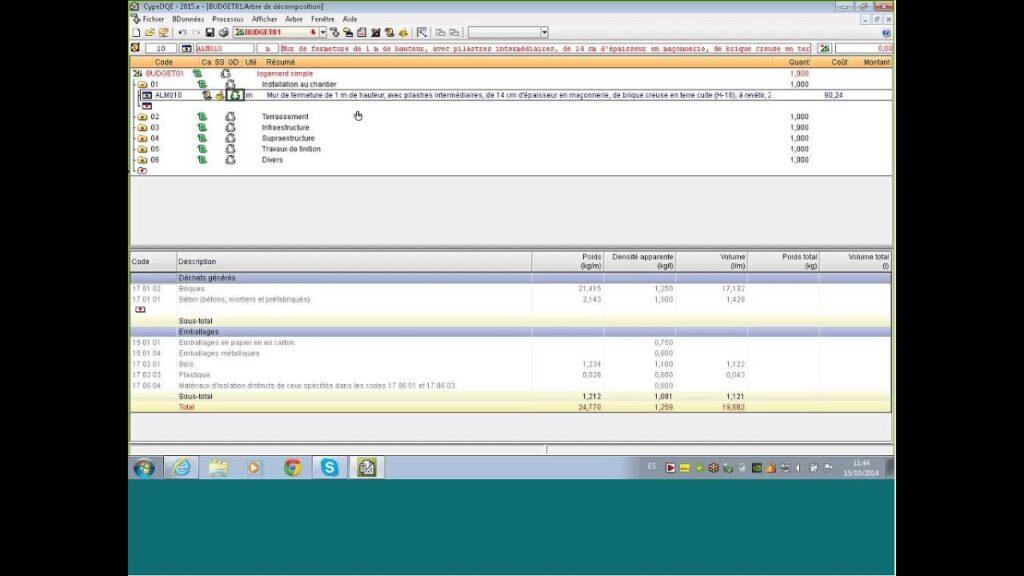Click the highlighted recycling icon in ALM010 row
The height and width of the screenshot is (576, 1024).
coord(235,96)
